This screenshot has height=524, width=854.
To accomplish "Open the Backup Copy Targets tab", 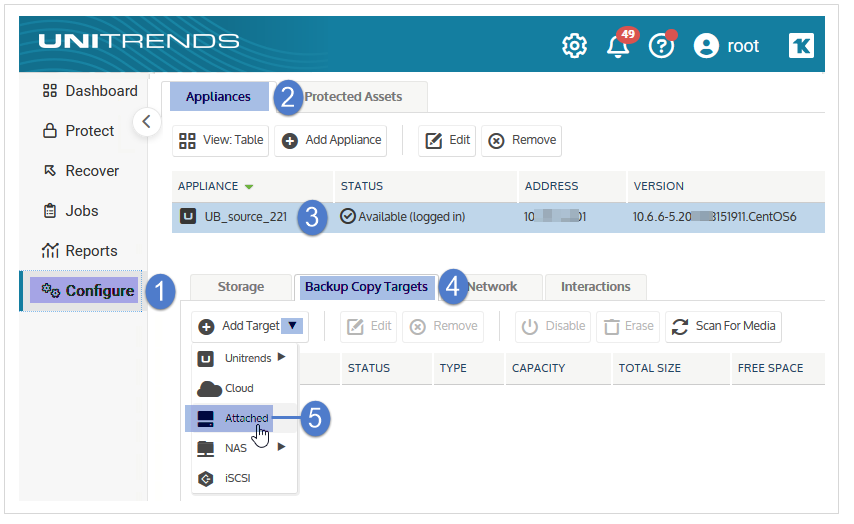I will tap(367, 287).
